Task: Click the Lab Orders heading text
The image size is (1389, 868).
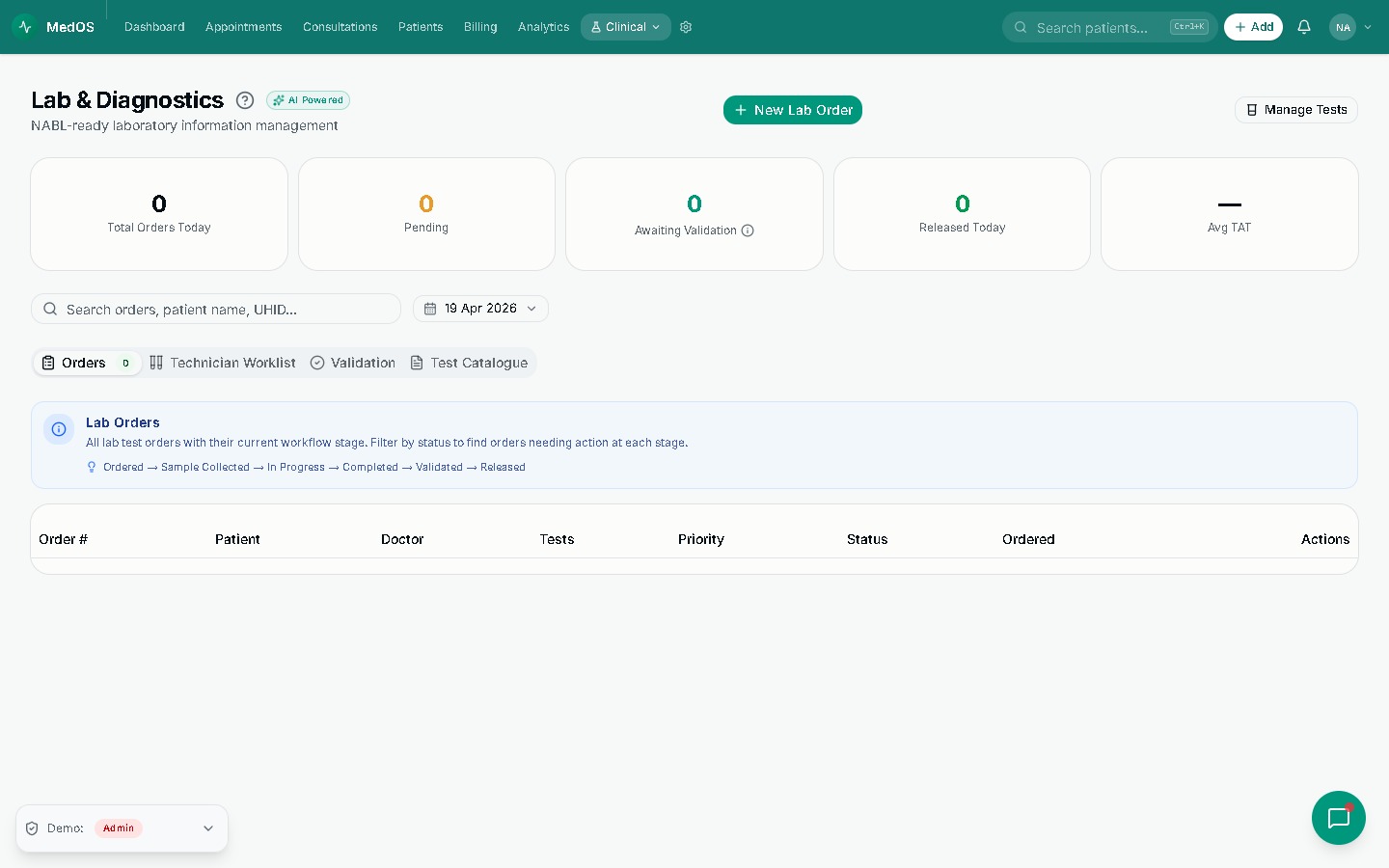Action: [123, 422]
